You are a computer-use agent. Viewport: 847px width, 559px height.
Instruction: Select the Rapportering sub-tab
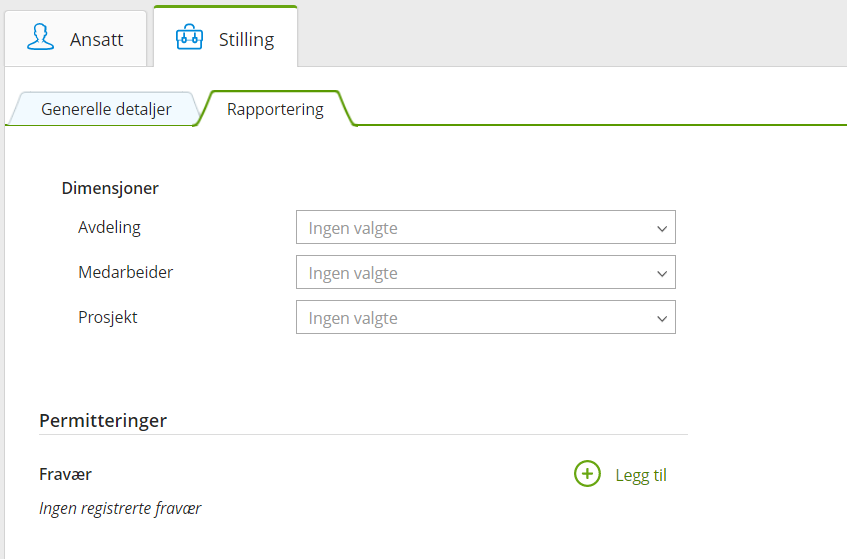click(x=275, y=109)
